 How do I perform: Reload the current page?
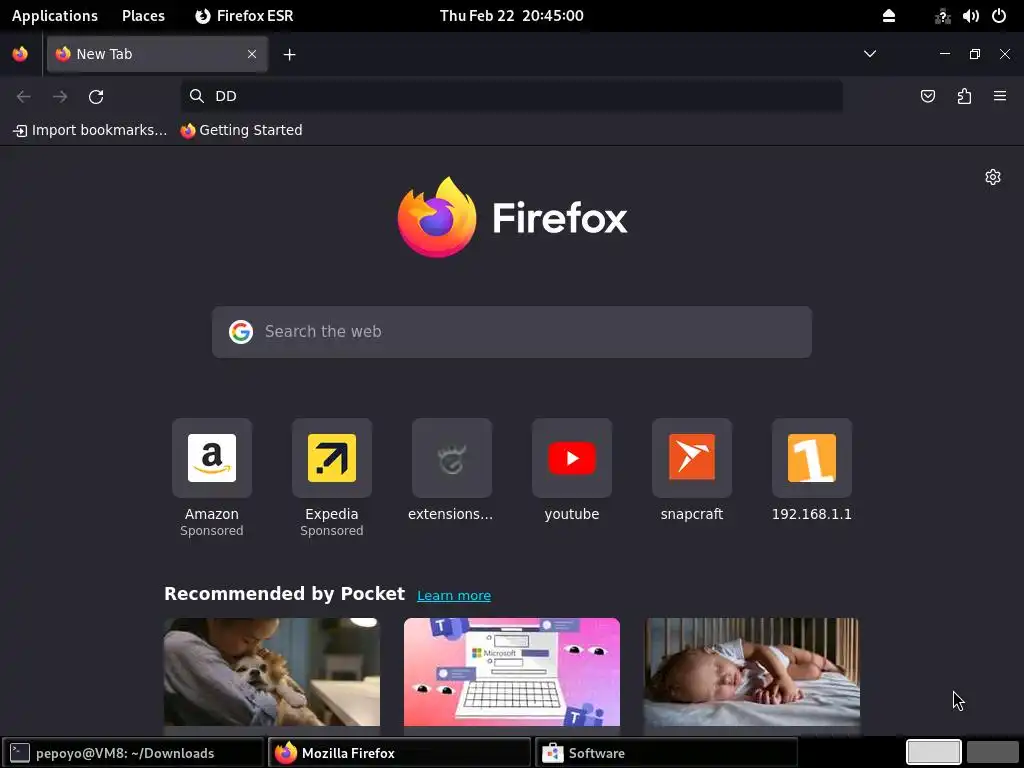click(x=96, y=97)
